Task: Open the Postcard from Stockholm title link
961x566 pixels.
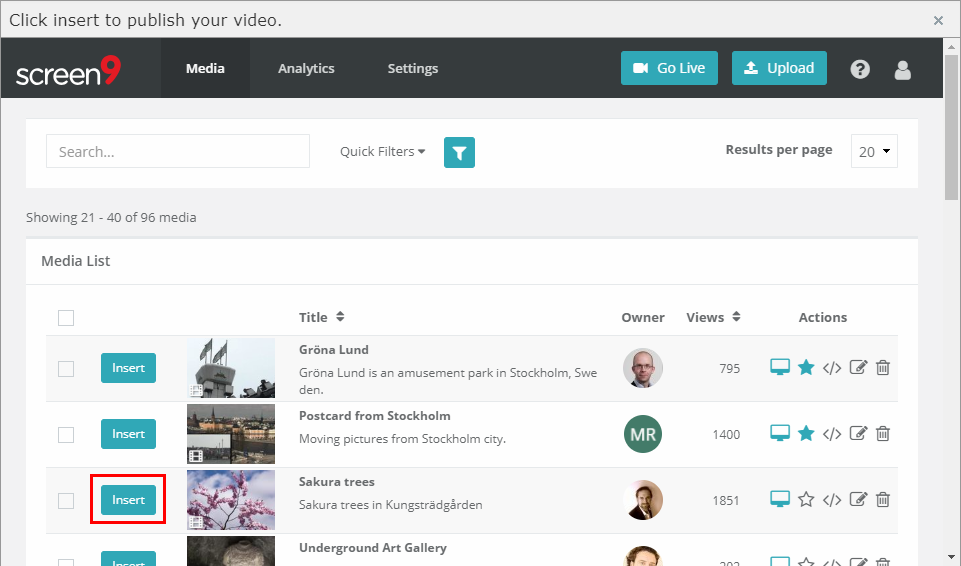Action: point(374,416)
